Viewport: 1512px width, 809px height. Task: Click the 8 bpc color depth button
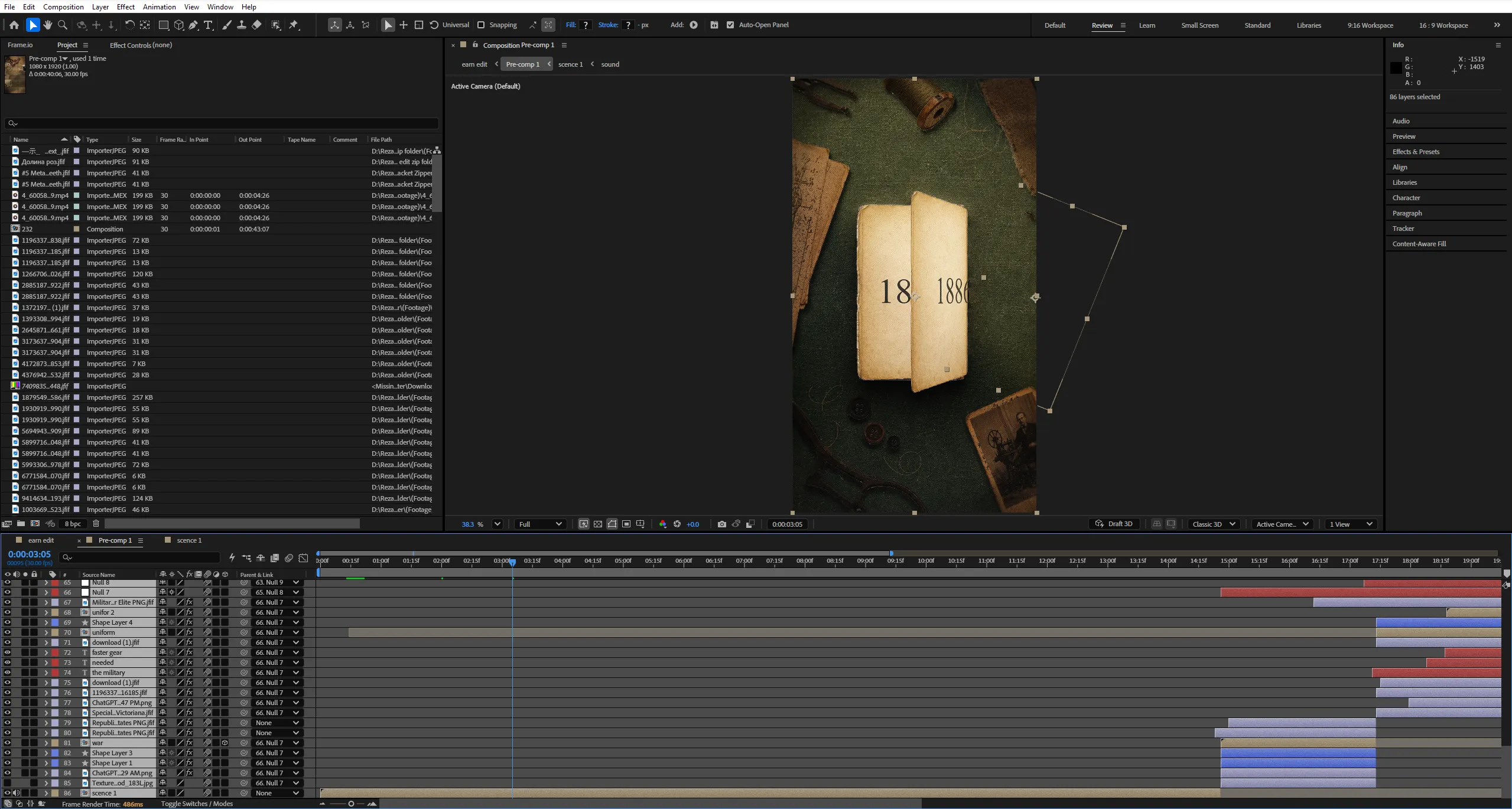(73, 523)
